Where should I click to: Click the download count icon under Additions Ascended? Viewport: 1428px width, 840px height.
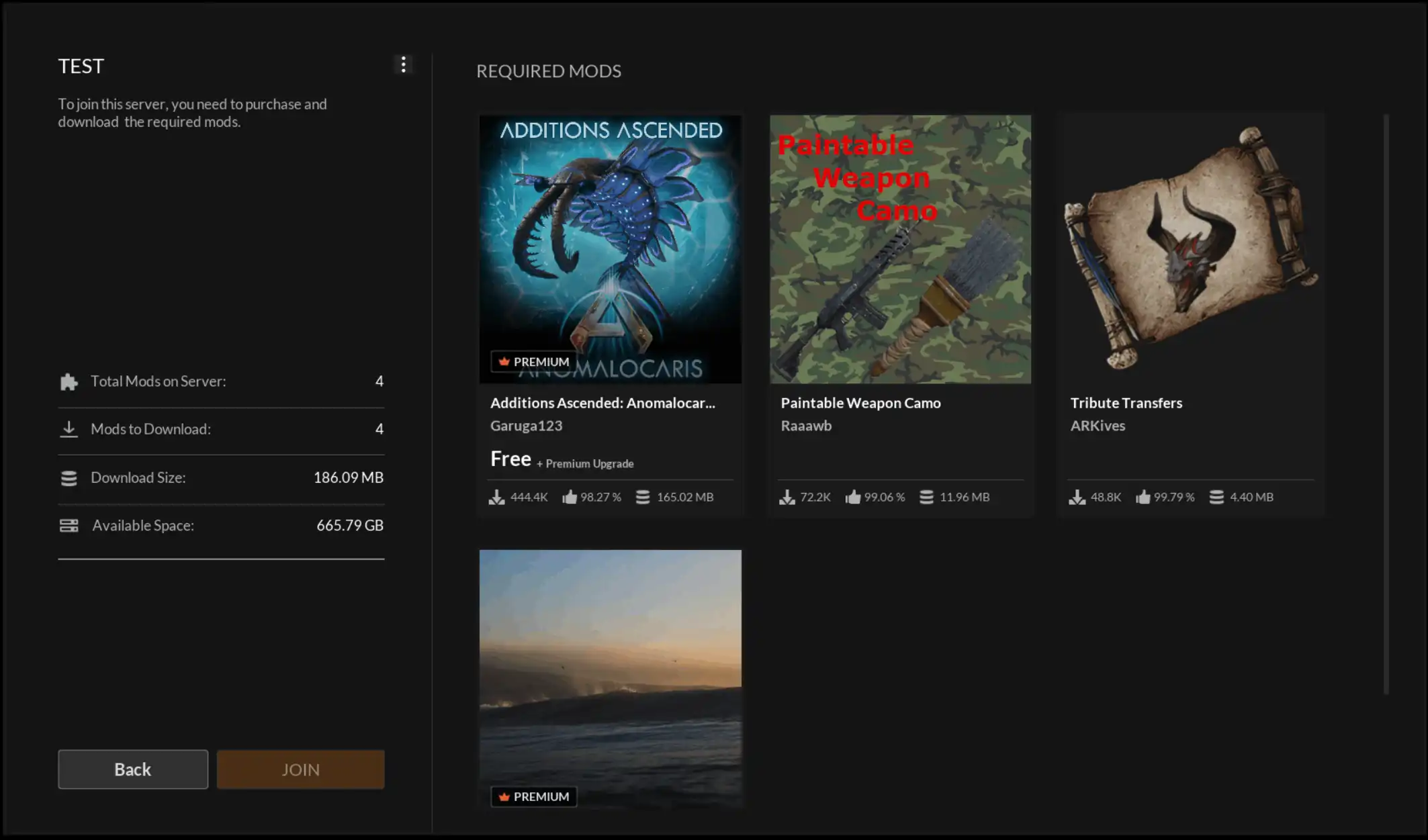496,497
